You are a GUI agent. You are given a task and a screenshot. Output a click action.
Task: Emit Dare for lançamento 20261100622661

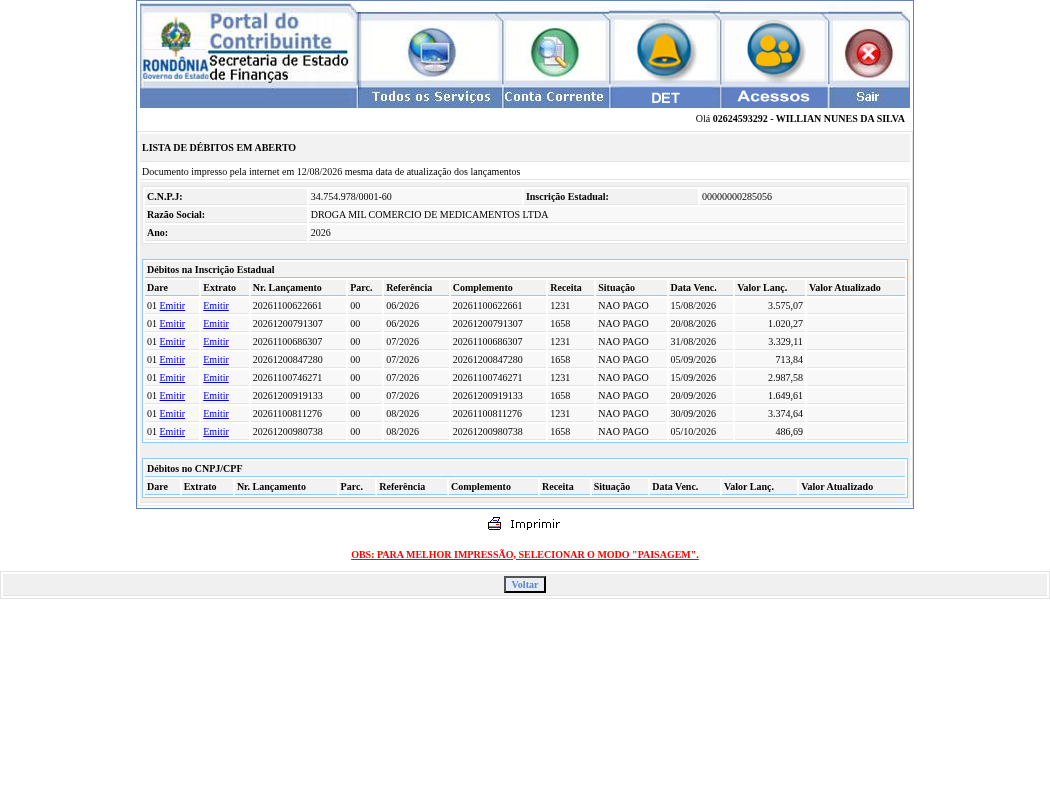pos(172,305)
